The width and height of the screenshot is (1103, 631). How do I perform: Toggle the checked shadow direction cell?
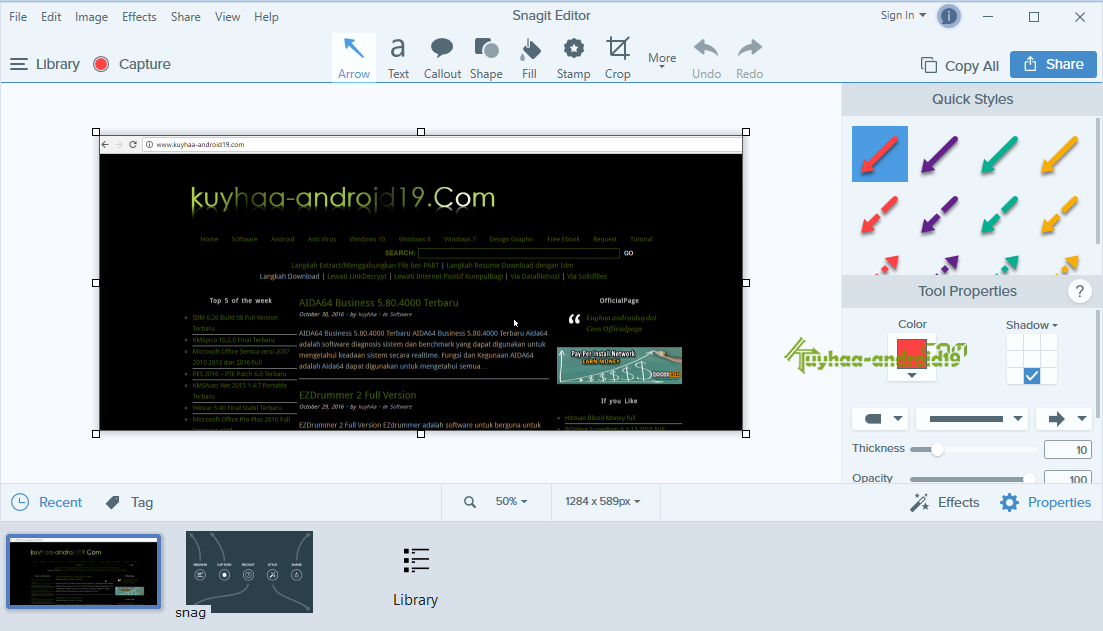(x=1032, y=376)
